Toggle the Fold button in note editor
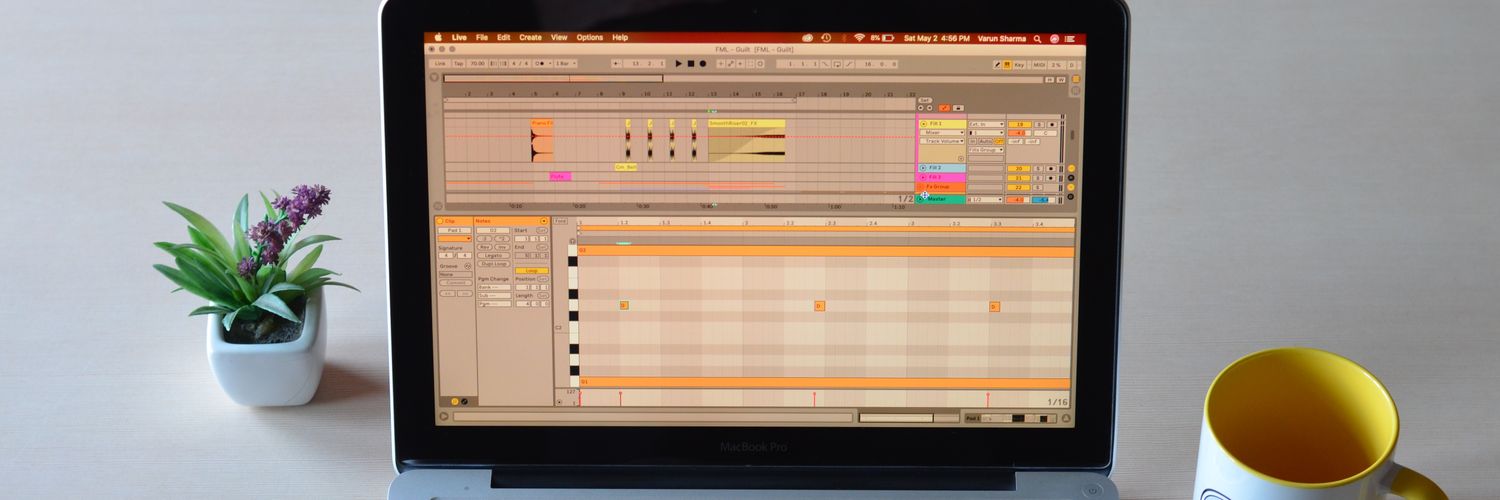Viewport: 1500px width, 500px height. (560, 221)
